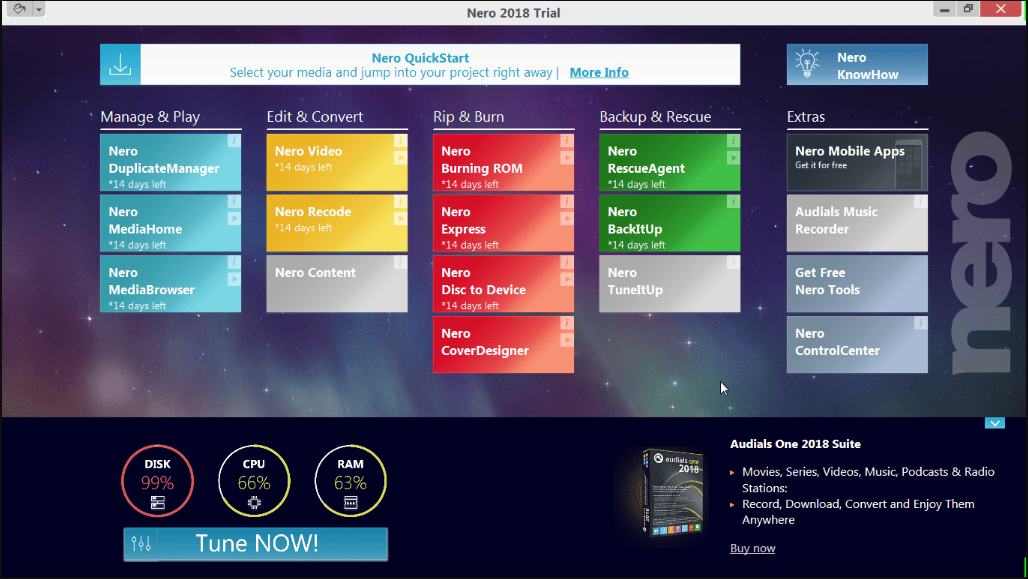Click info icon on Nero Burning ROM tile
Screen dimensions: 1028x579
point(567,140)
